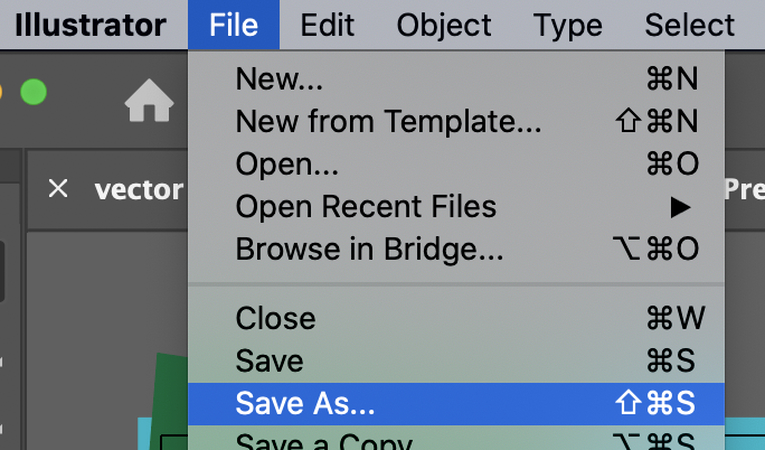
Task: Choose Open... in the File menu
Action: (287, 164)
